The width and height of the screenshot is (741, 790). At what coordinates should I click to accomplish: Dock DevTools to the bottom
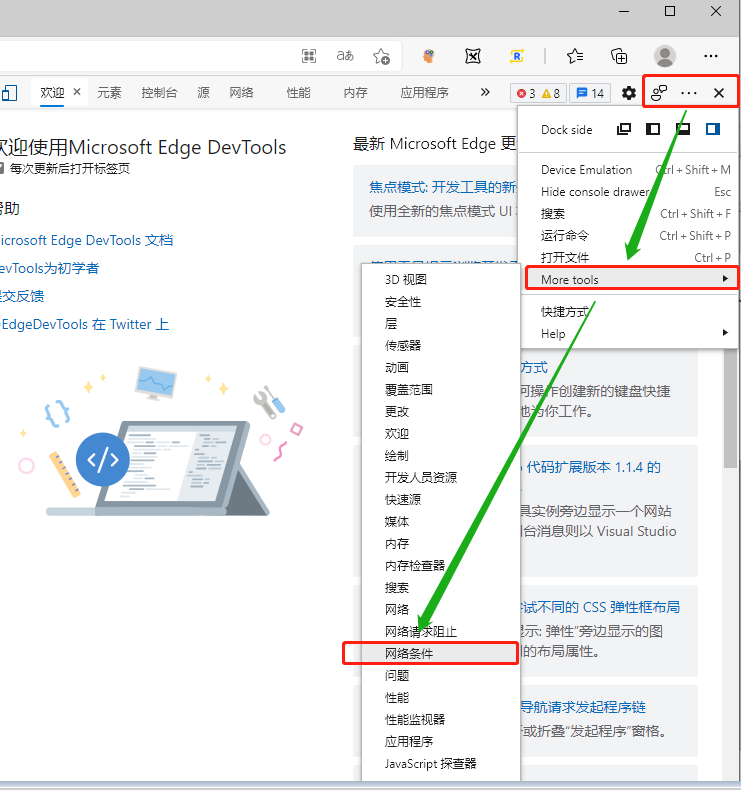tap(683, 129)
